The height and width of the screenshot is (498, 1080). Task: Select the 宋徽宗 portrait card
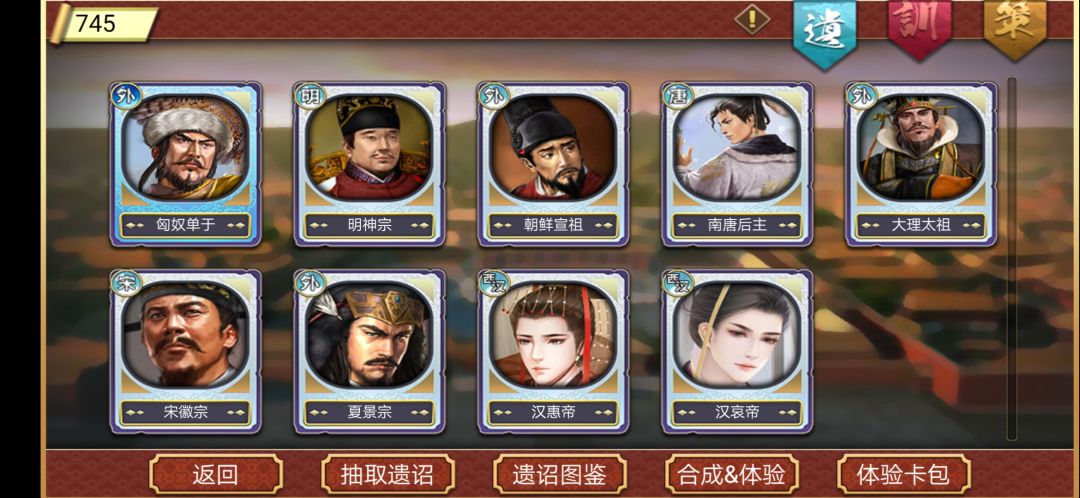[186, 351]
